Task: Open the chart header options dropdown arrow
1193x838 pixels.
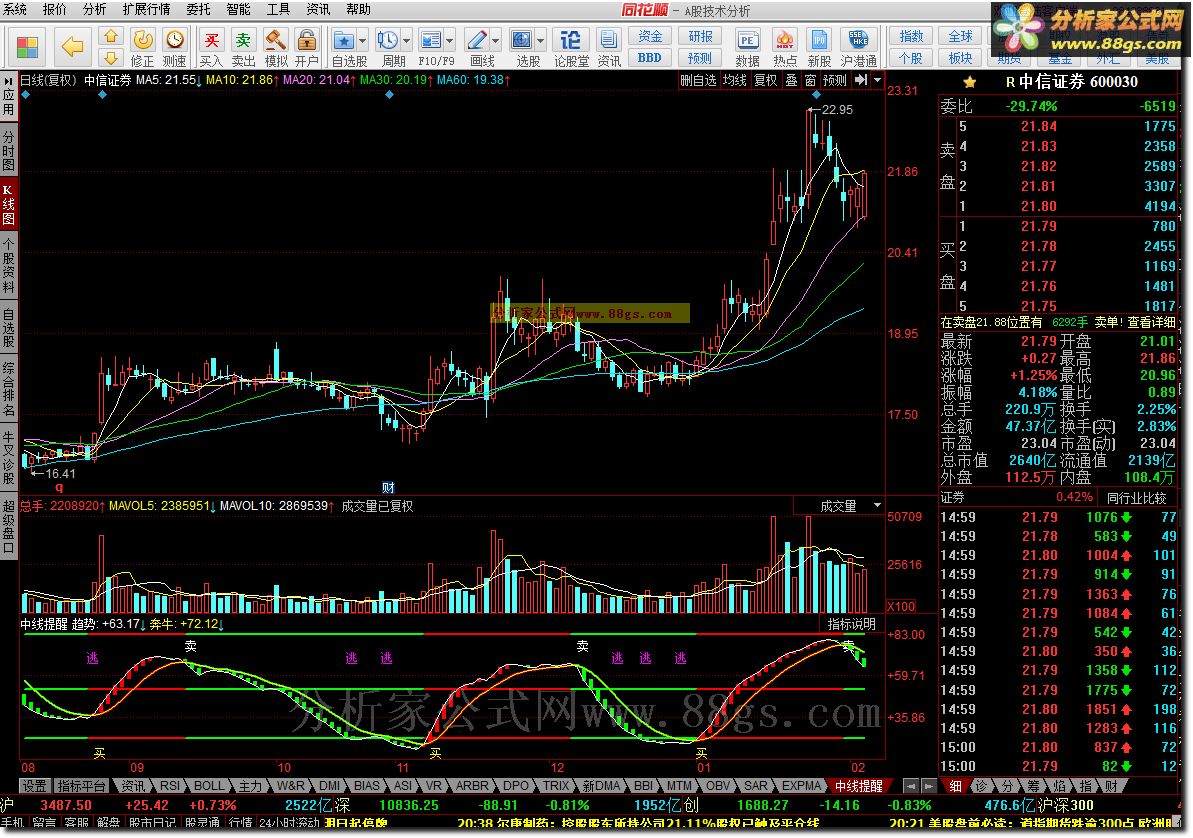Action: tap(877, 80)
